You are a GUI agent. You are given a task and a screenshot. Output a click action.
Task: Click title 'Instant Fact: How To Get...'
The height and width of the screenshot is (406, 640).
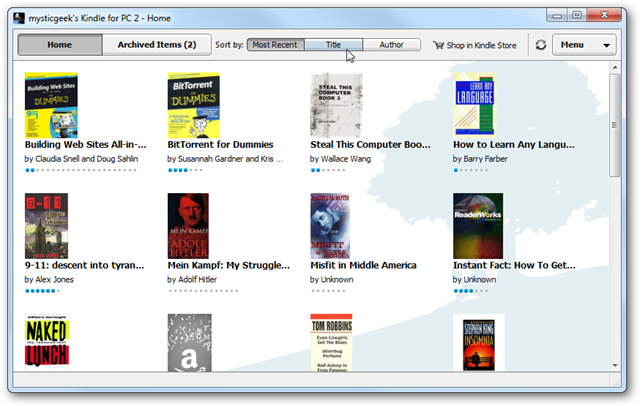[x=514, y=265]
